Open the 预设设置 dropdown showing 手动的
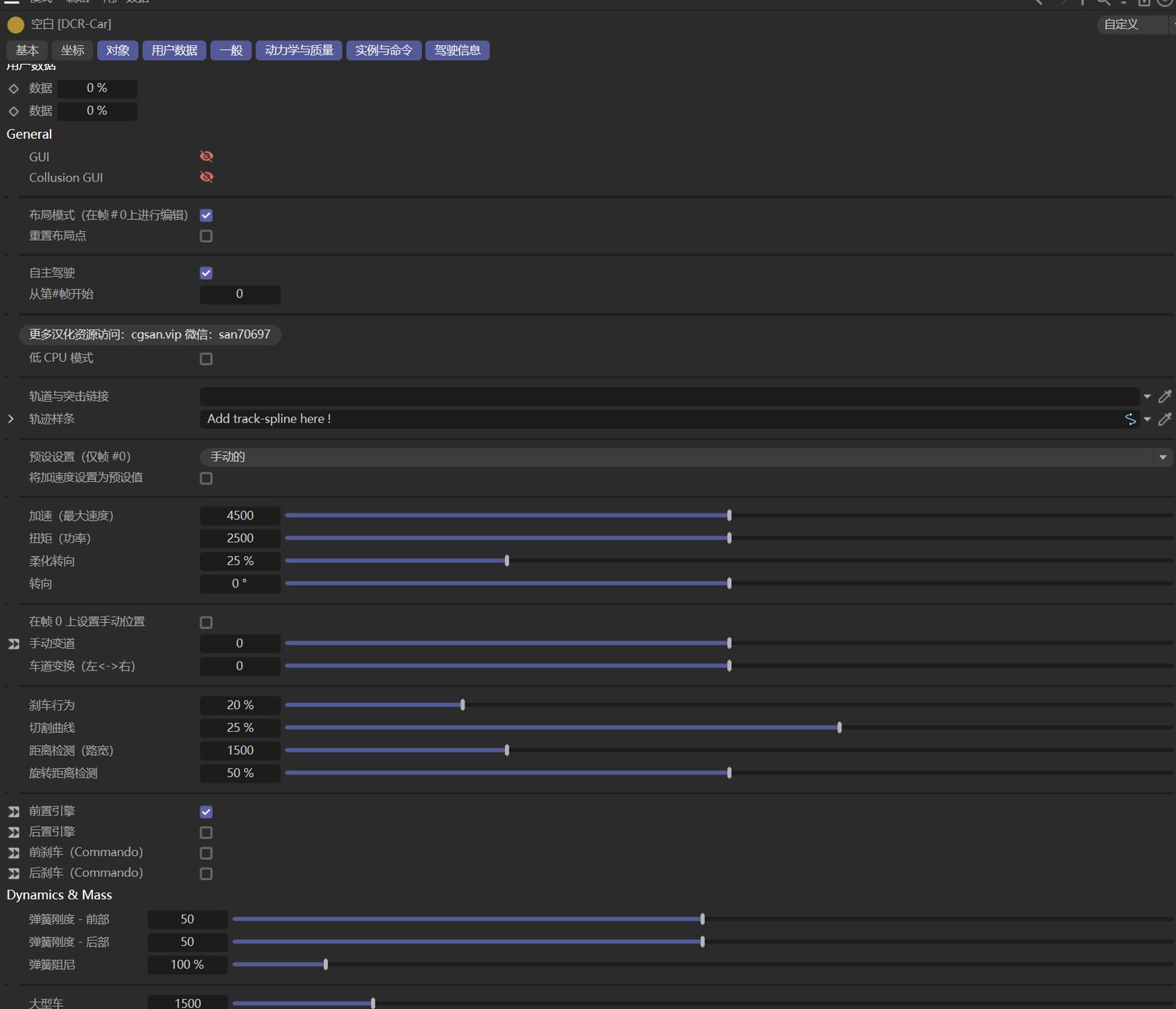The width and height of the screenshot is (1176, 1009). click(x=685, y=457)
